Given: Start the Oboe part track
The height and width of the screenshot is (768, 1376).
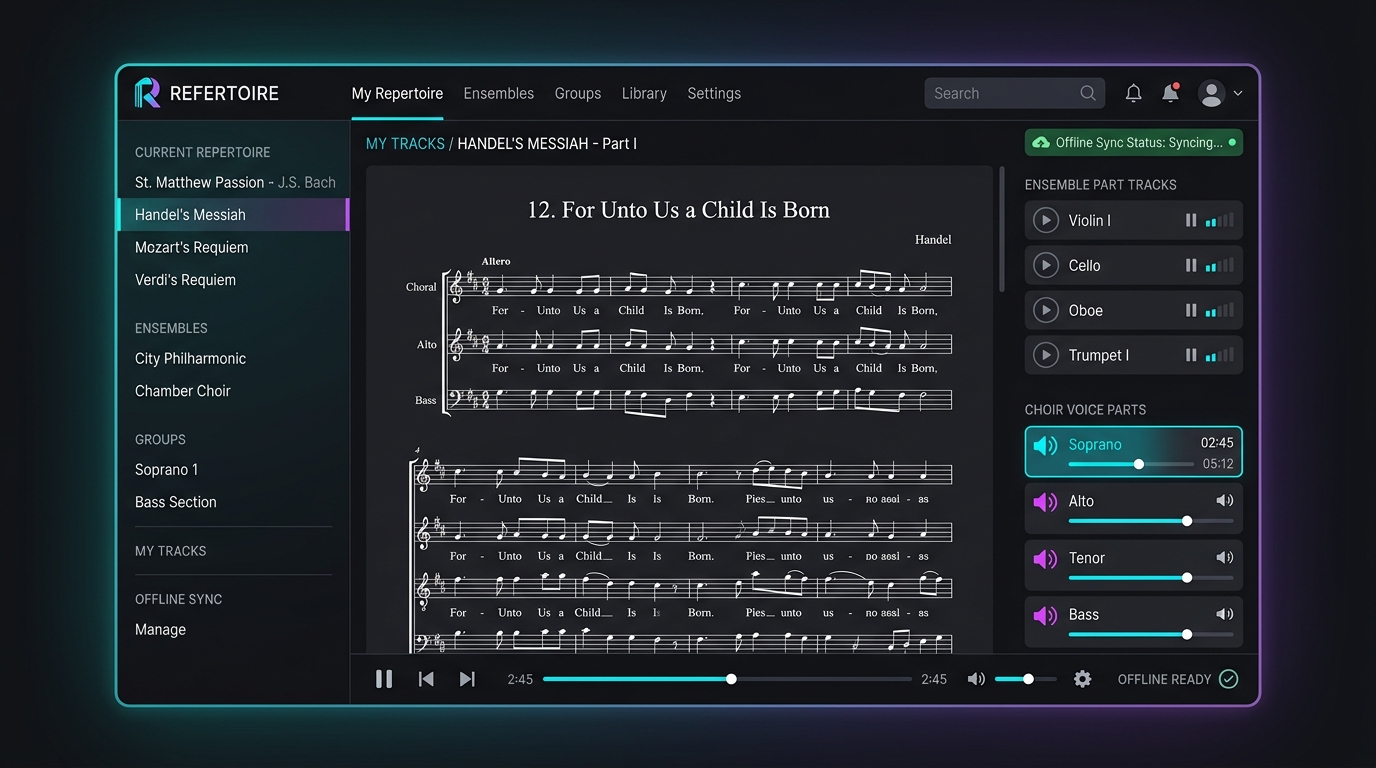Looking at the screenshot, I should [x=1045, y=310].
